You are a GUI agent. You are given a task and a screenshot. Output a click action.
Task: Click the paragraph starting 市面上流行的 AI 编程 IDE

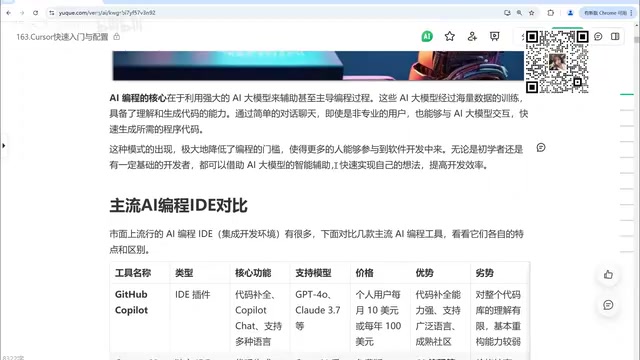(316, 242)
